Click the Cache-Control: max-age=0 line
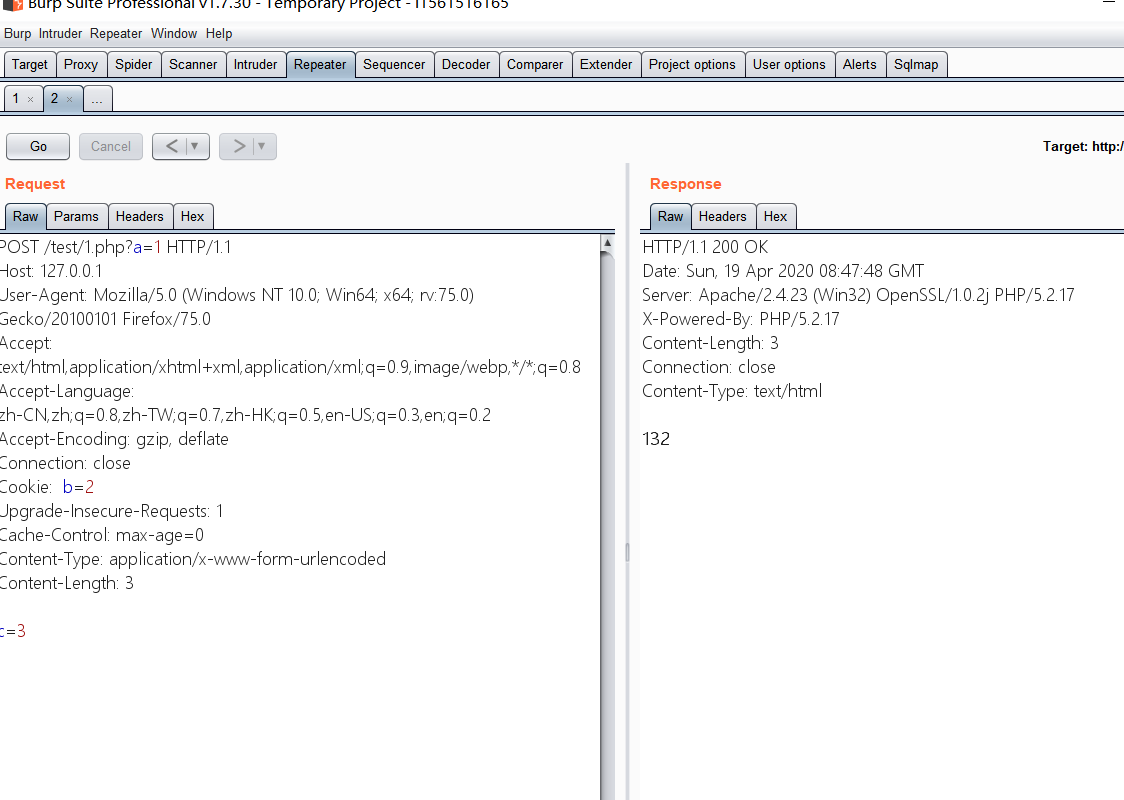The image size is (1124, 800). tap(102, 535)
